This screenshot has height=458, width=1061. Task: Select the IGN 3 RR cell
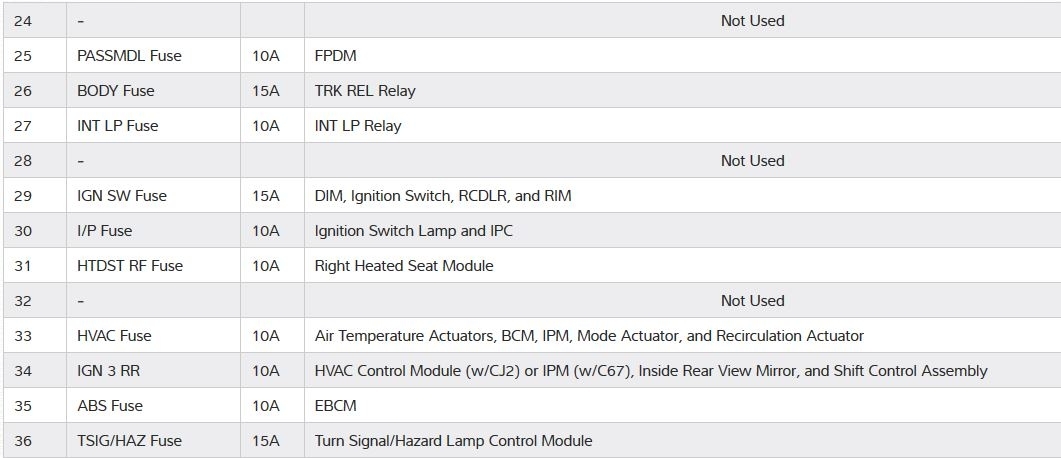click(108, 371)
